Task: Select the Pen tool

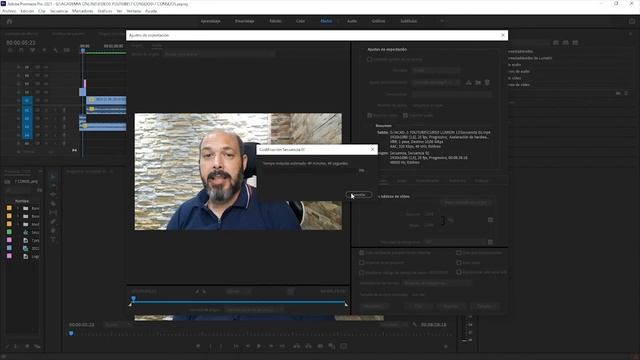Action: click(53, 222)
